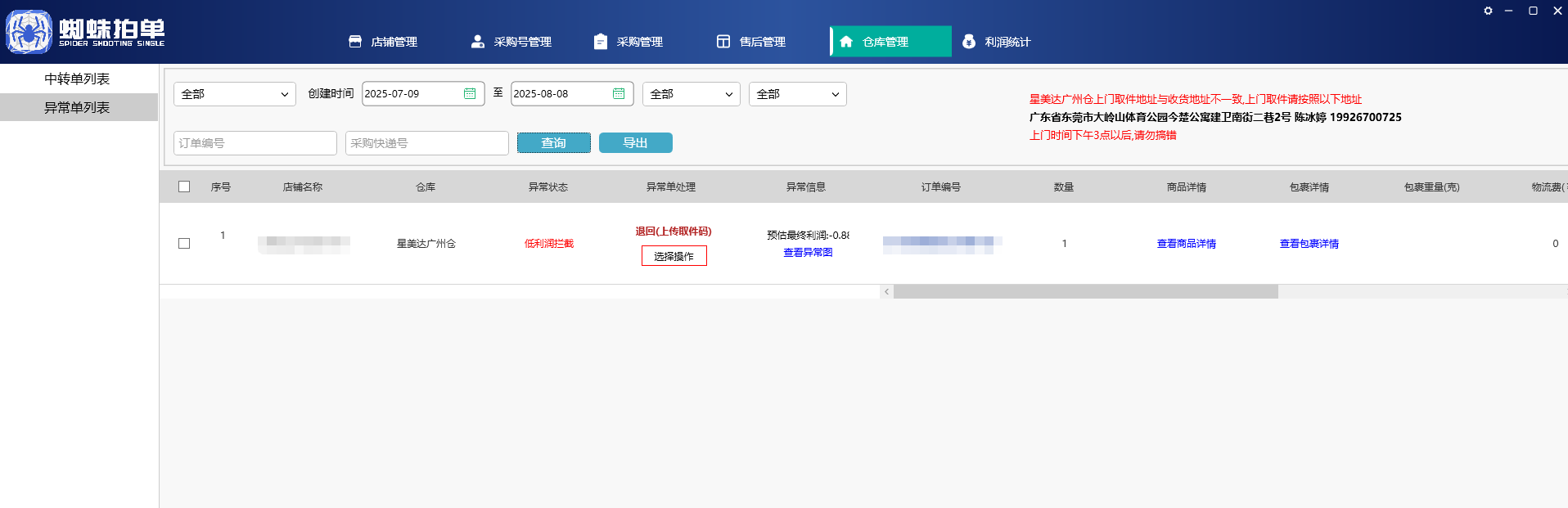Open 异常单列表 in the sidebar

[79, 107]
